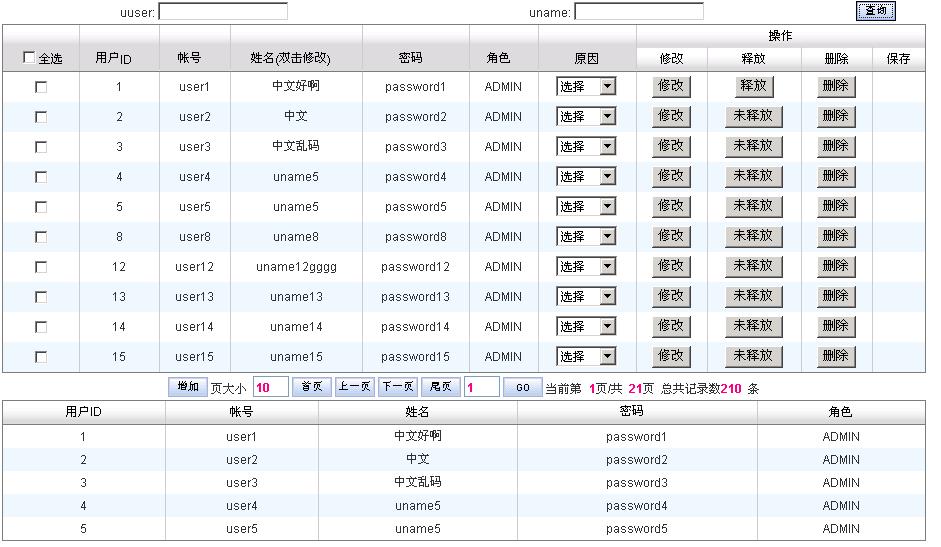Click the 查询 search button
The height and width of the screenshot is (547, 941).
tap(875, 11)
